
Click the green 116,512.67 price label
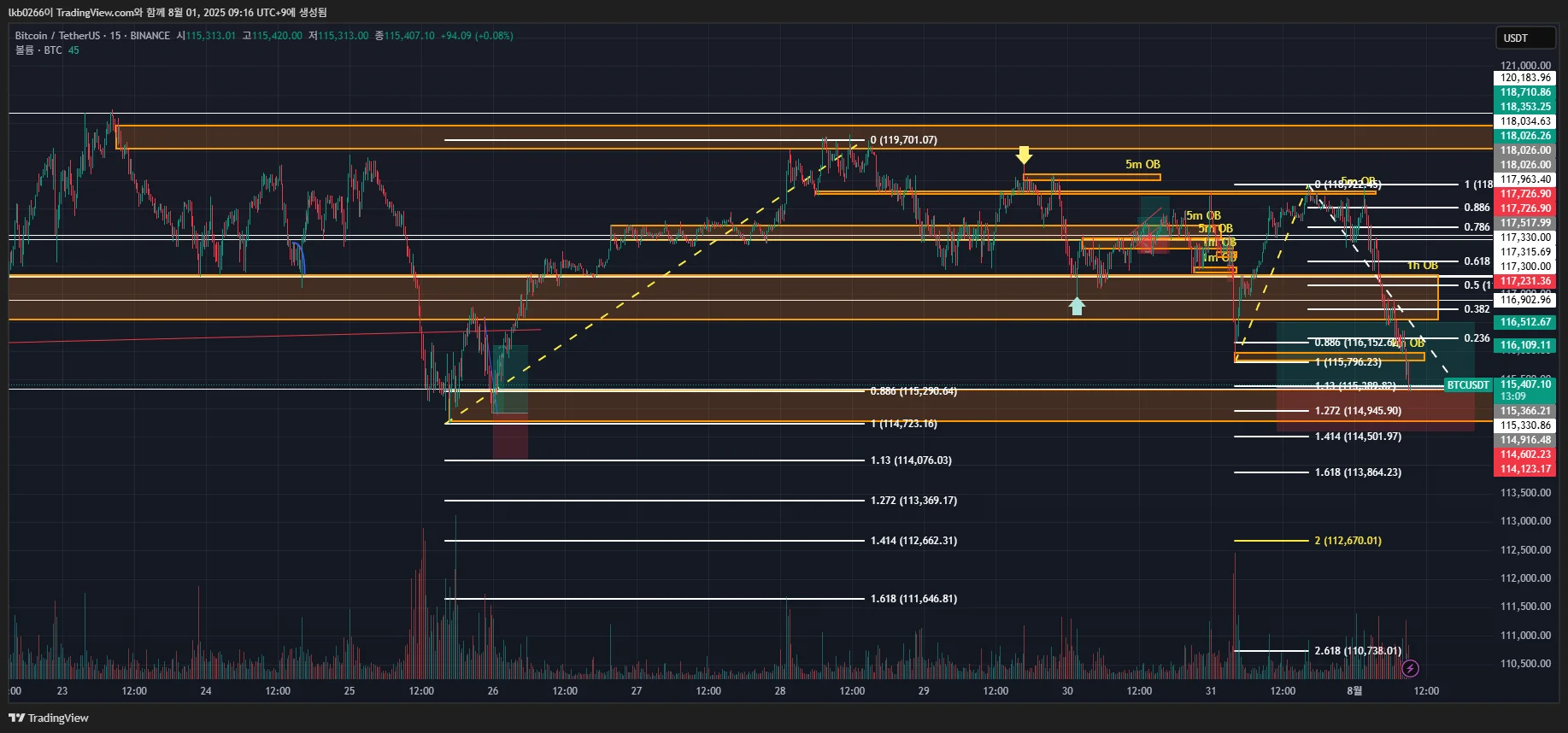pyautogui.click(x=1525, y=322)
